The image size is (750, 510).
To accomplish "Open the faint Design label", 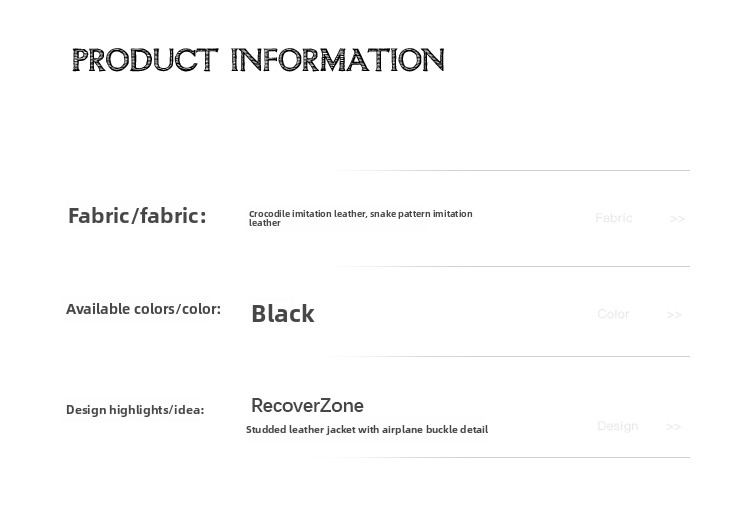I will 617,426.
